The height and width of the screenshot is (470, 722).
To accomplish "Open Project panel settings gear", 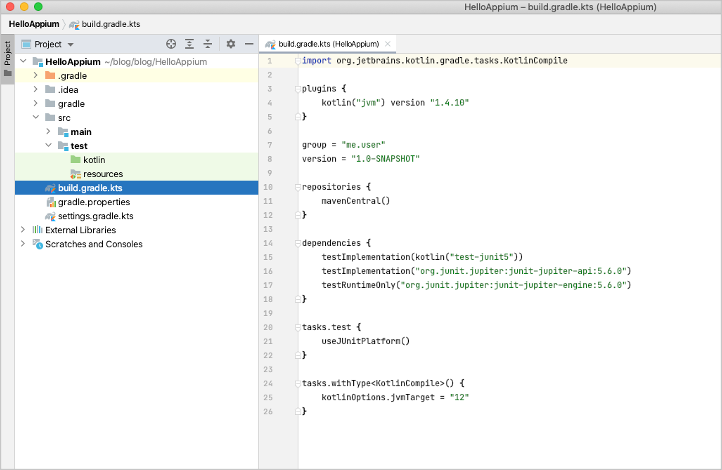I will pos(231,44).
